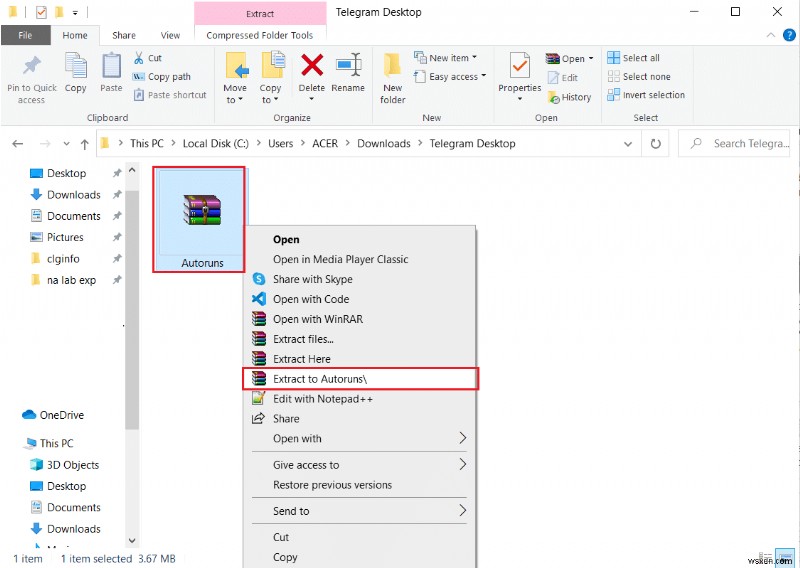Image resolution: width=800 pixels, height=568 pixels.
Task: Switch to the View ribbon tab
Action: (x=170, y=35)
